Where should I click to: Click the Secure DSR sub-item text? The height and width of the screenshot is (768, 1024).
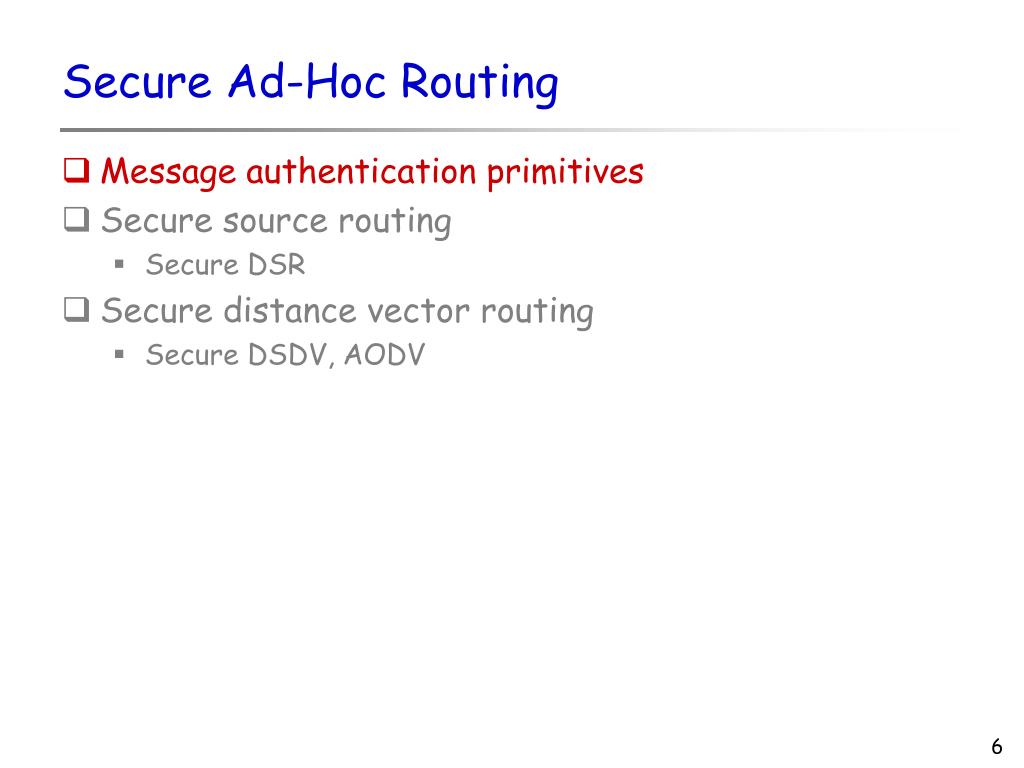click(x=225, y=265)
